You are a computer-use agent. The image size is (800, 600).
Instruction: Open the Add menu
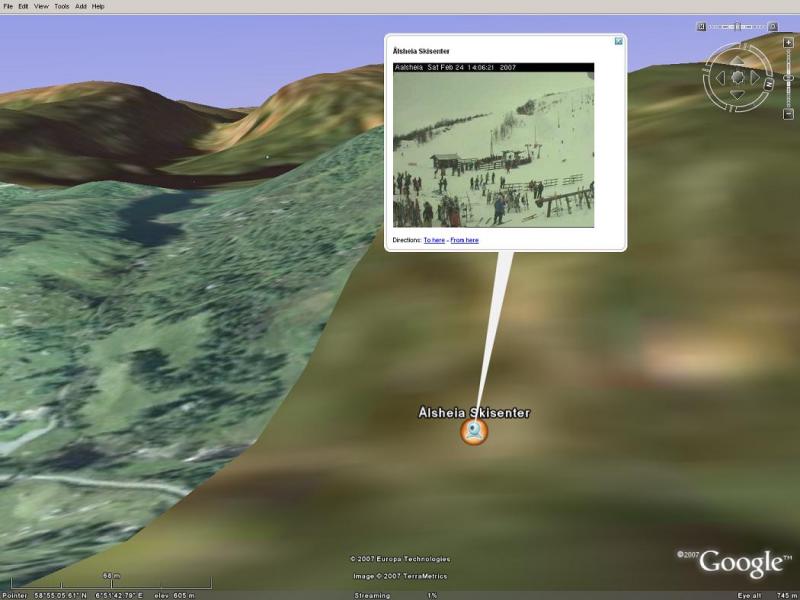[81, 6]
